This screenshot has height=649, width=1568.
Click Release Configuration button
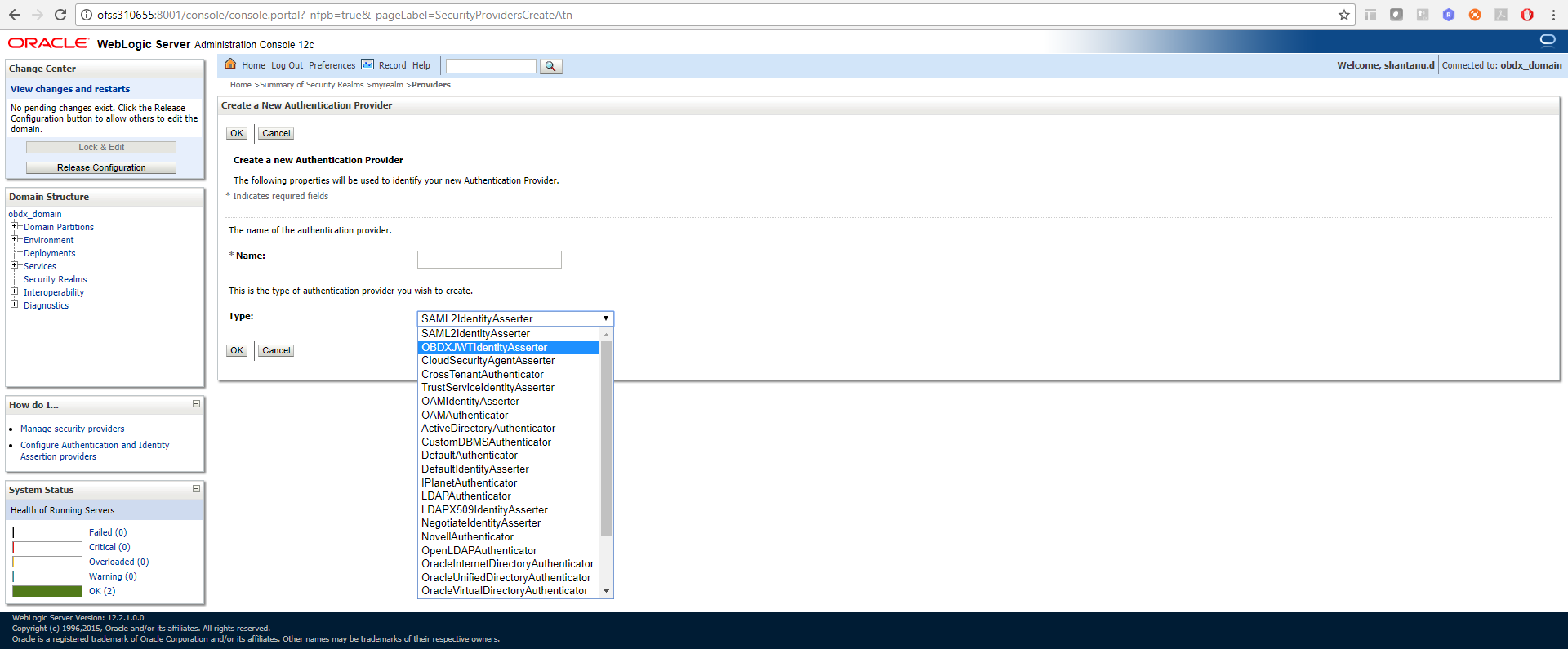click(x=101, y=167)
